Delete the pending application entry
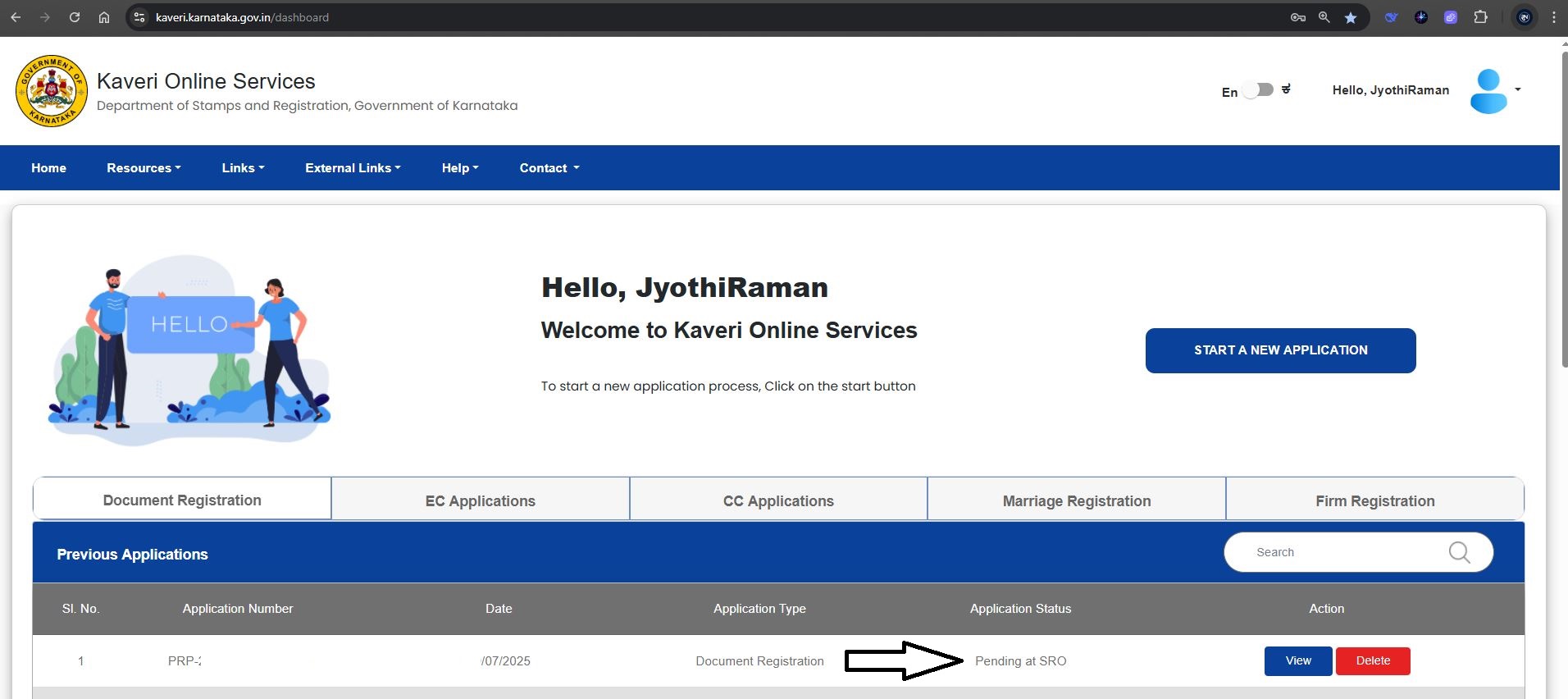Screen dimensions: 1568x699 coord(1372,661)
